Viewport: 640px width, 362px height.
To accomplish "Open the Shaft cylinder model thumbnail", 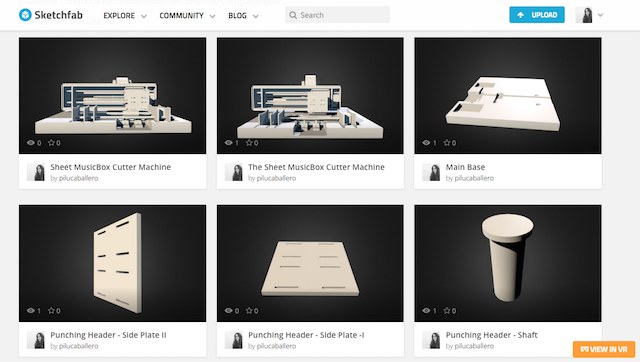I will 508,263.
